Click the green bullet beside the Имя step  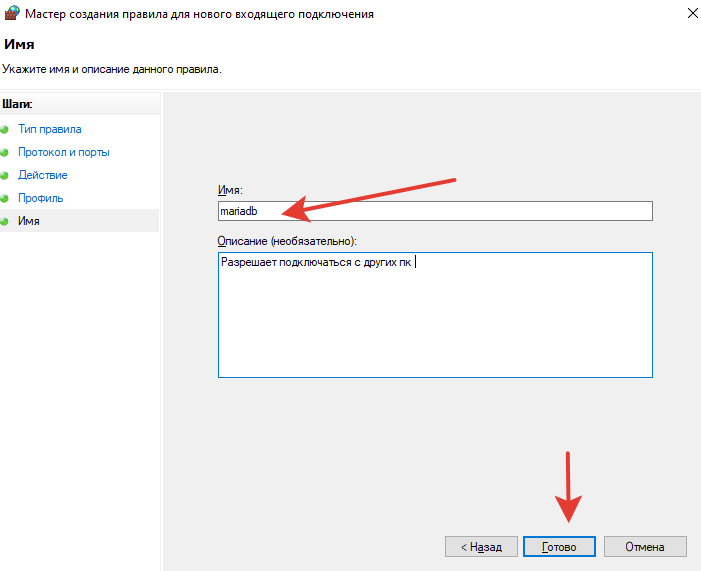tap(5, 221)
